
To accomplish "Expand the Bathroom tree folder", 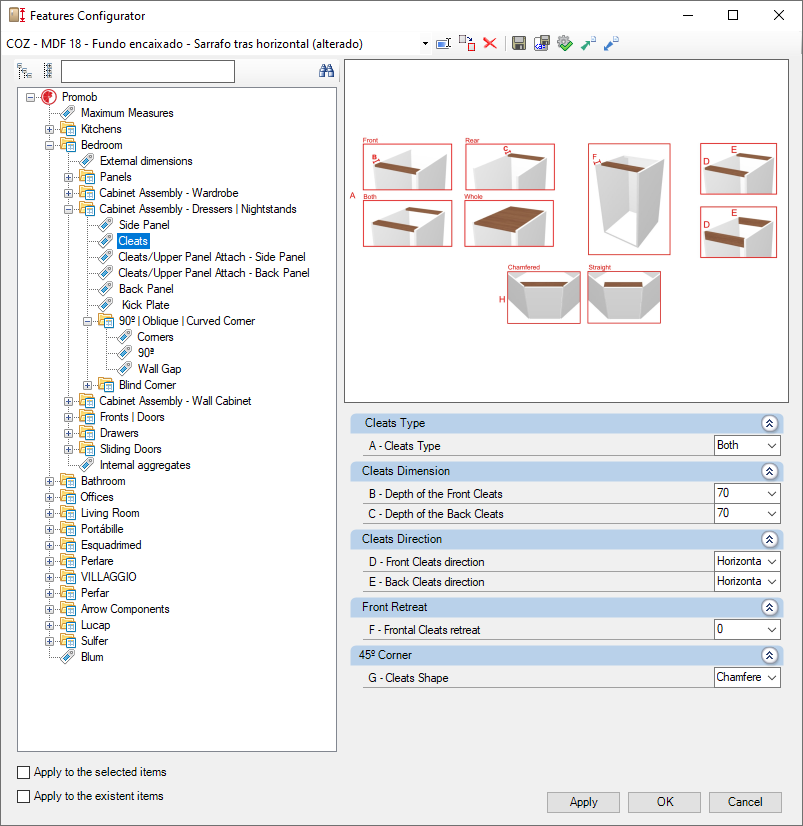I will (49, 481).
